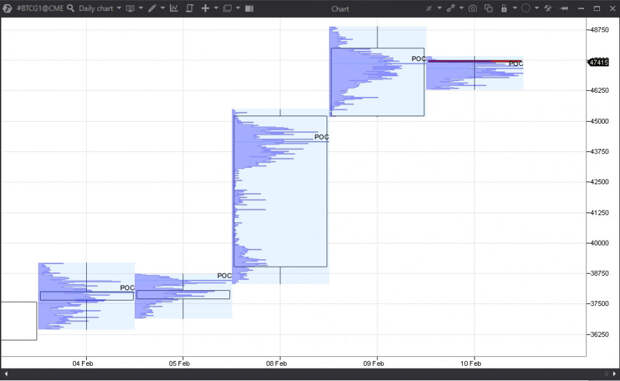620x381 pixels.
Task: Open the indicators chart icon
Action: point(174,8)
